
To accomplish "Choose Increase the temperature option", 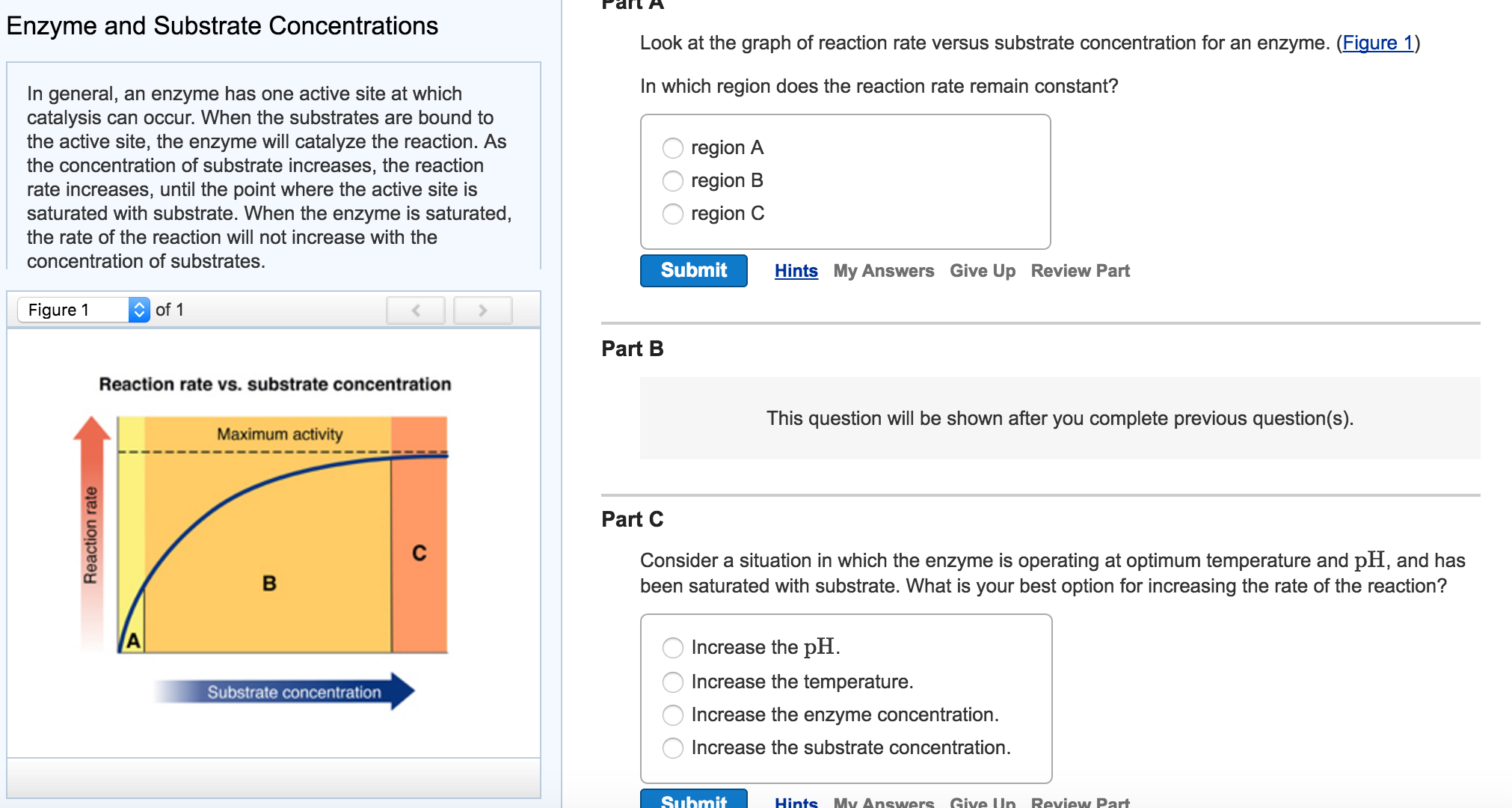I will pyautogui.click(x=673, y=682).
